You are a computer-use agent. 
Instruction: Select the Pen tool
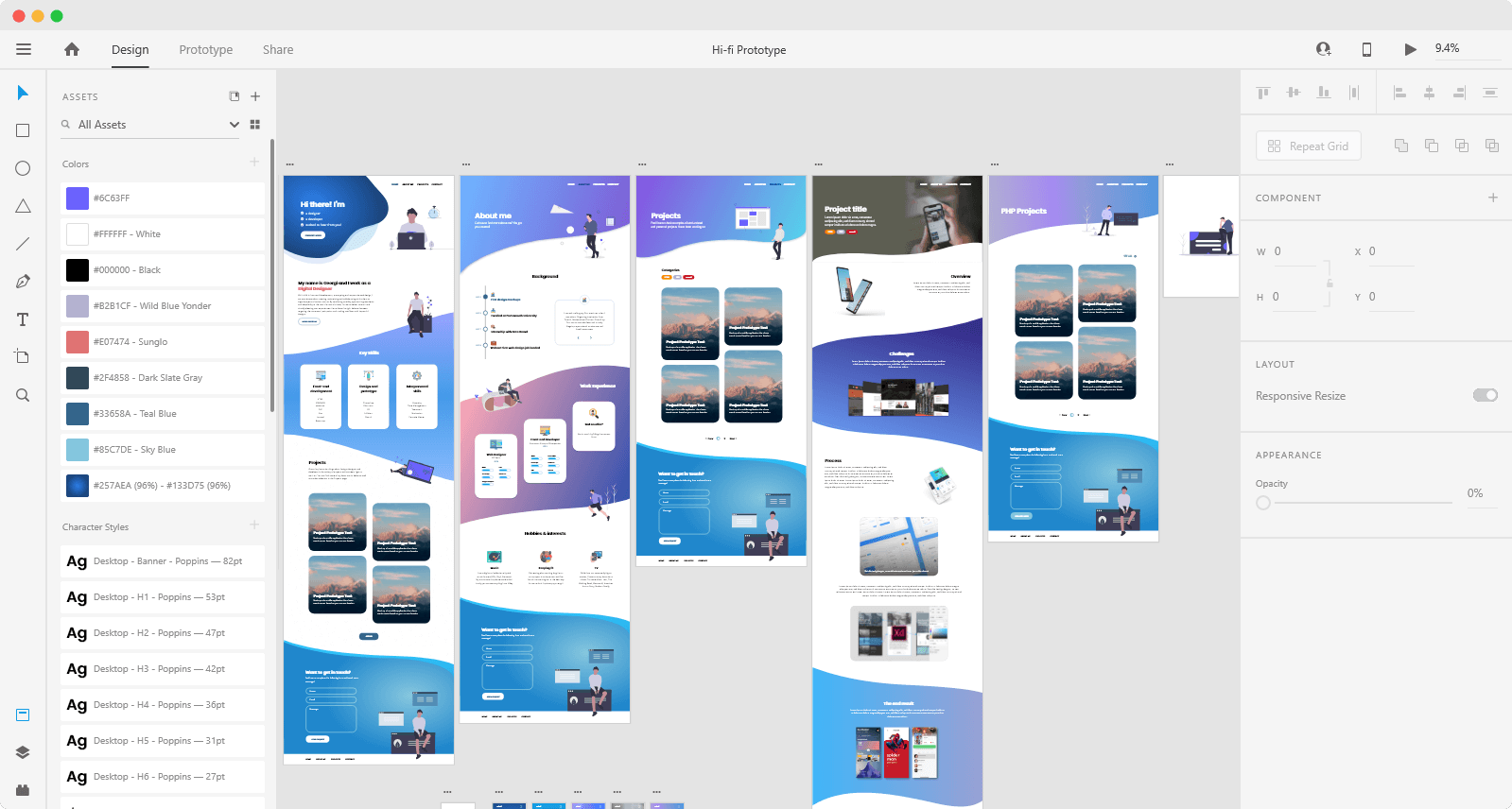[x=23, y=282]
